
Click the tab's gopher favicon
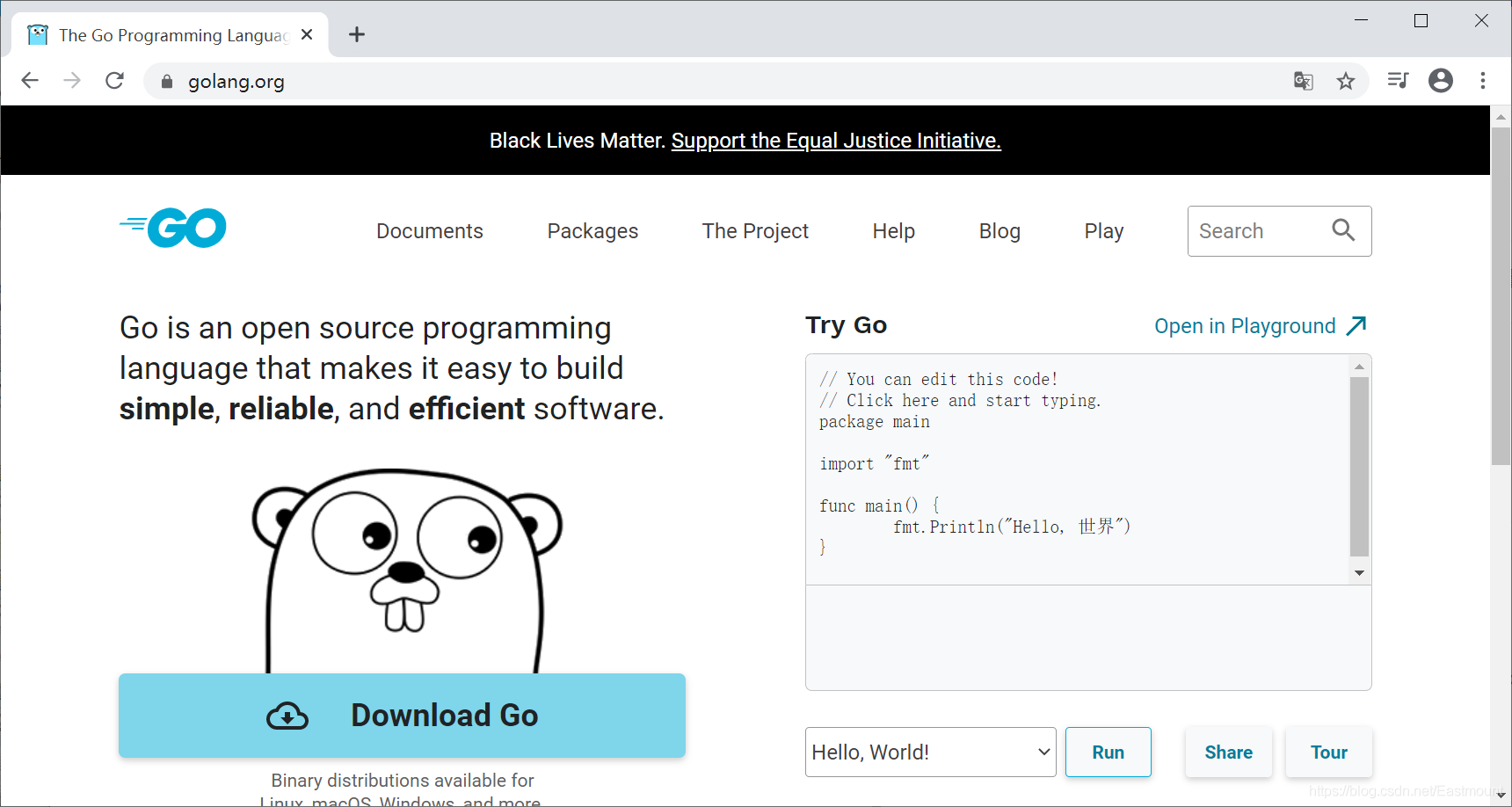[38, 35]
